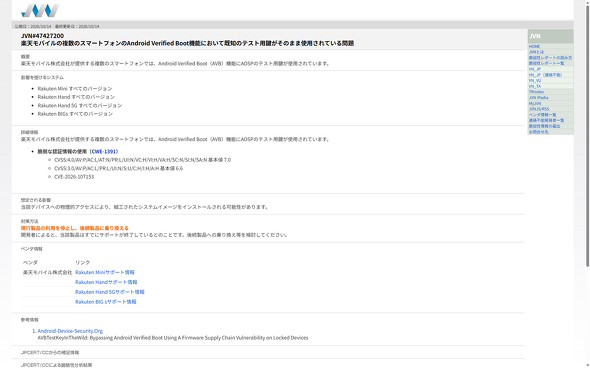This screenshot has height=368, width=590.
Task: Click the CVE-2026-107153 identifier text
Action: [74, 176]
